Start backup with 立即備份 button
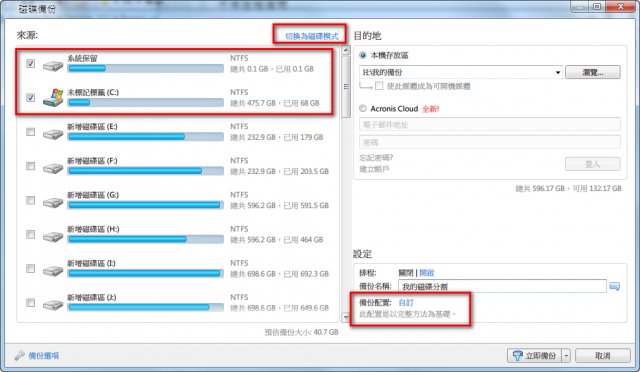This screenshot has height=372, width=640. click(x=535, y=356)
